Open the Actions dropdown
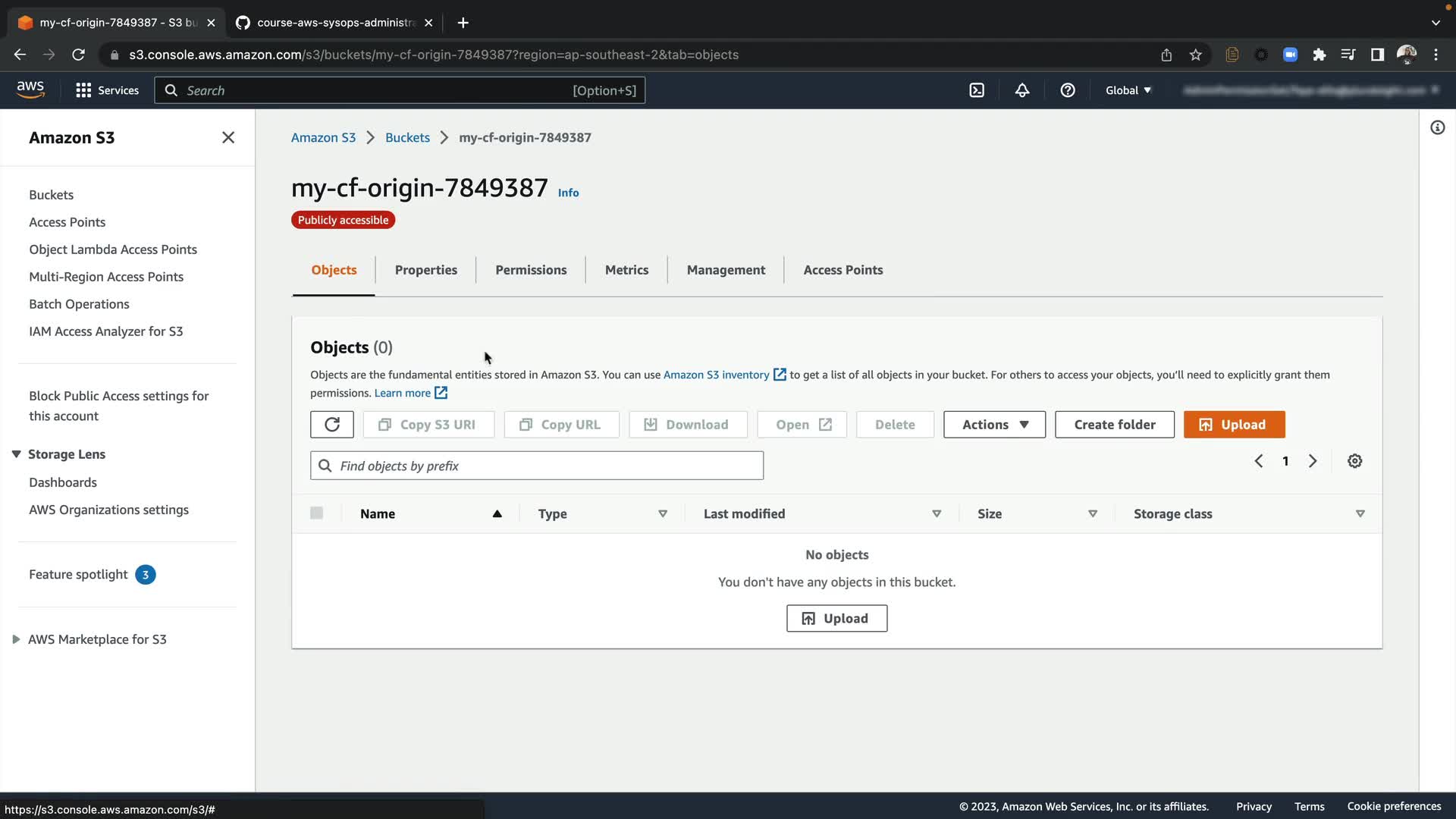This screenshot has height=819, width=1456. tap(994, 425)
